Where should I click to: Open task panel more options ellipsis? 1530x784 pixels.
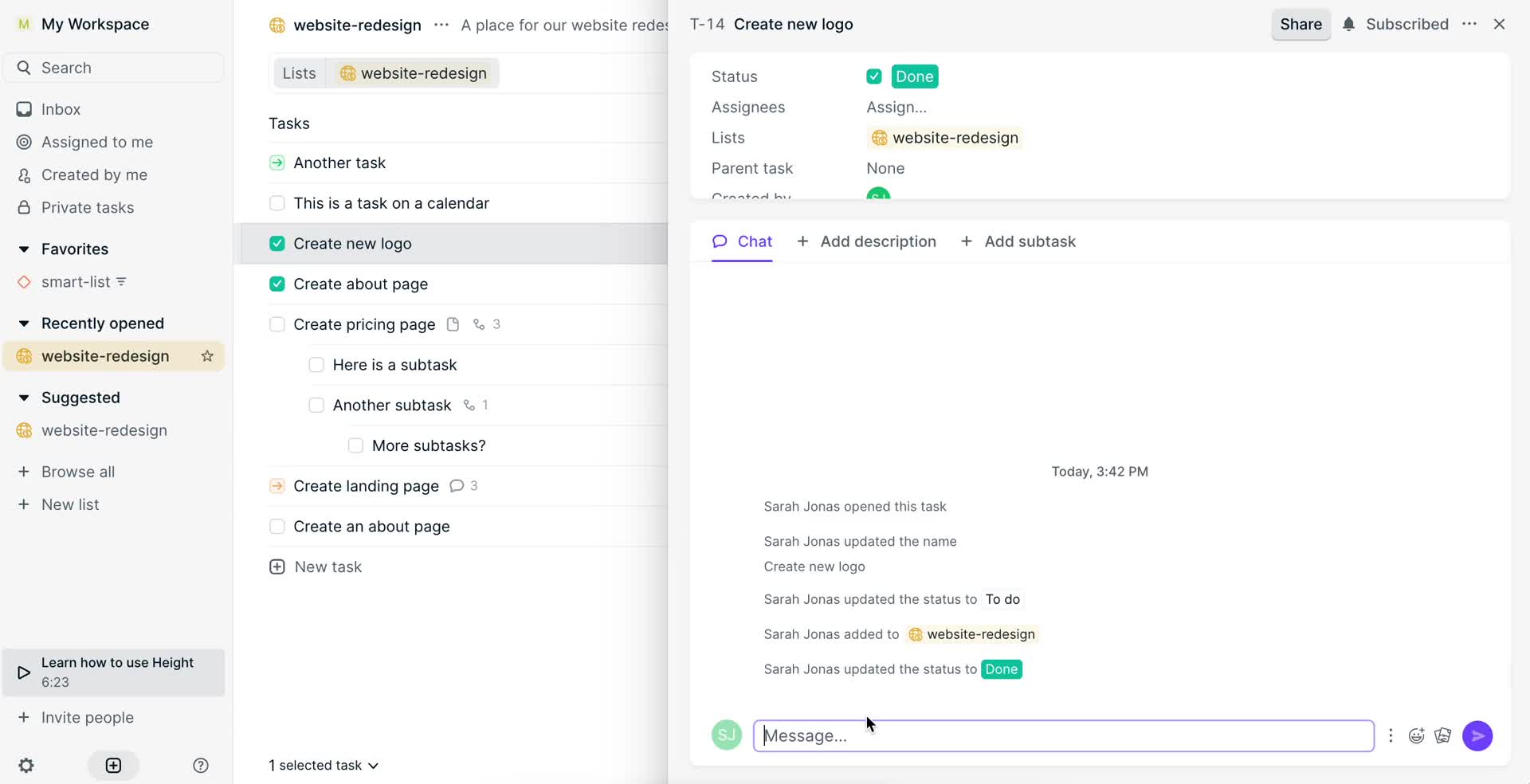coord(1469,25)
